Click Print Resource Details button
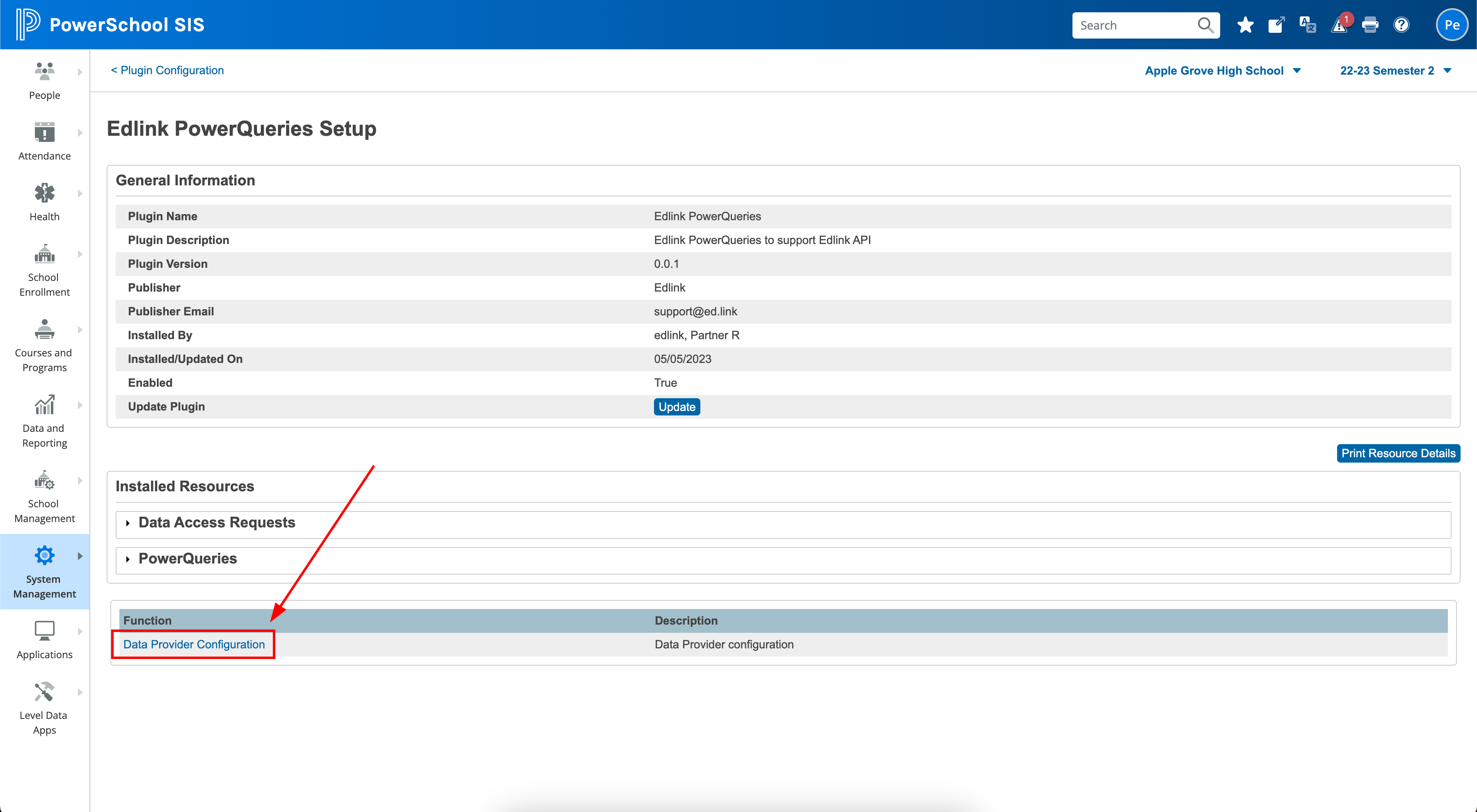 point(1398,453)
